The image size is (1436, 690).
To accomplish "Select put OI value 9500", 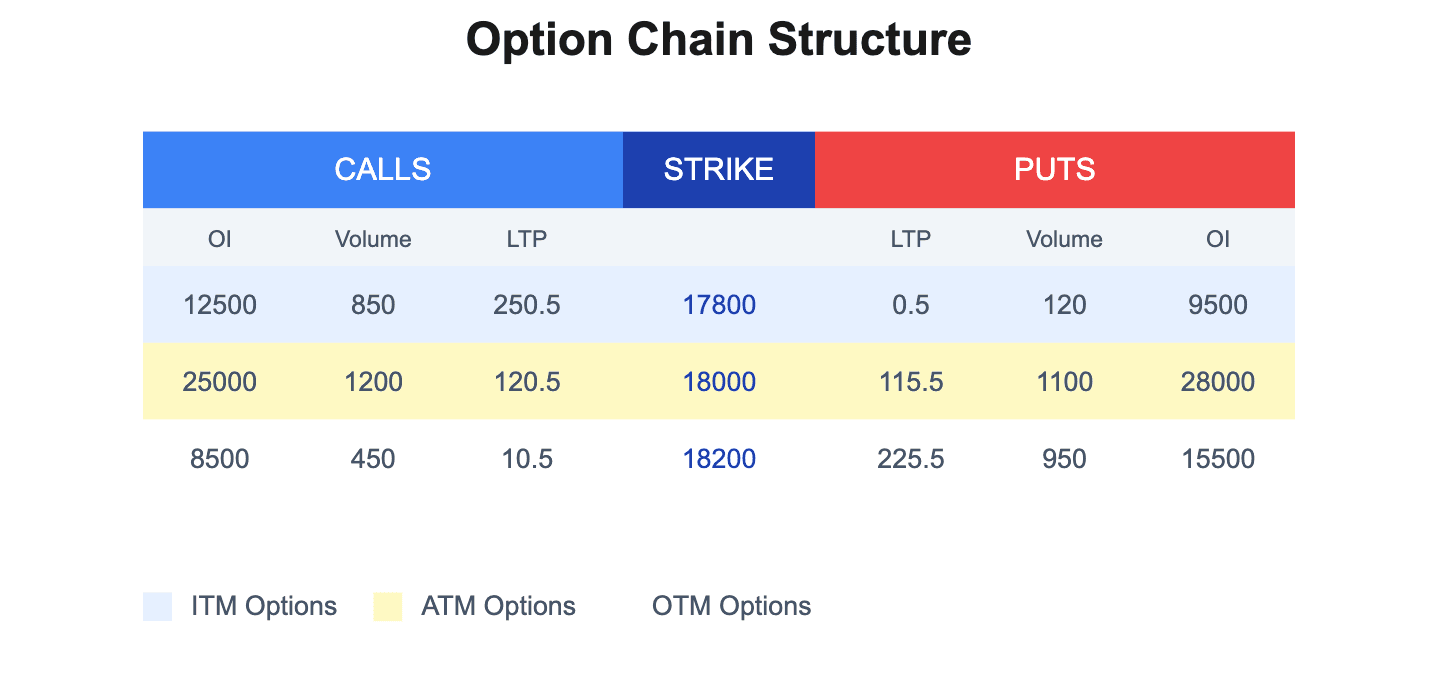I will tap(1217, 305).
